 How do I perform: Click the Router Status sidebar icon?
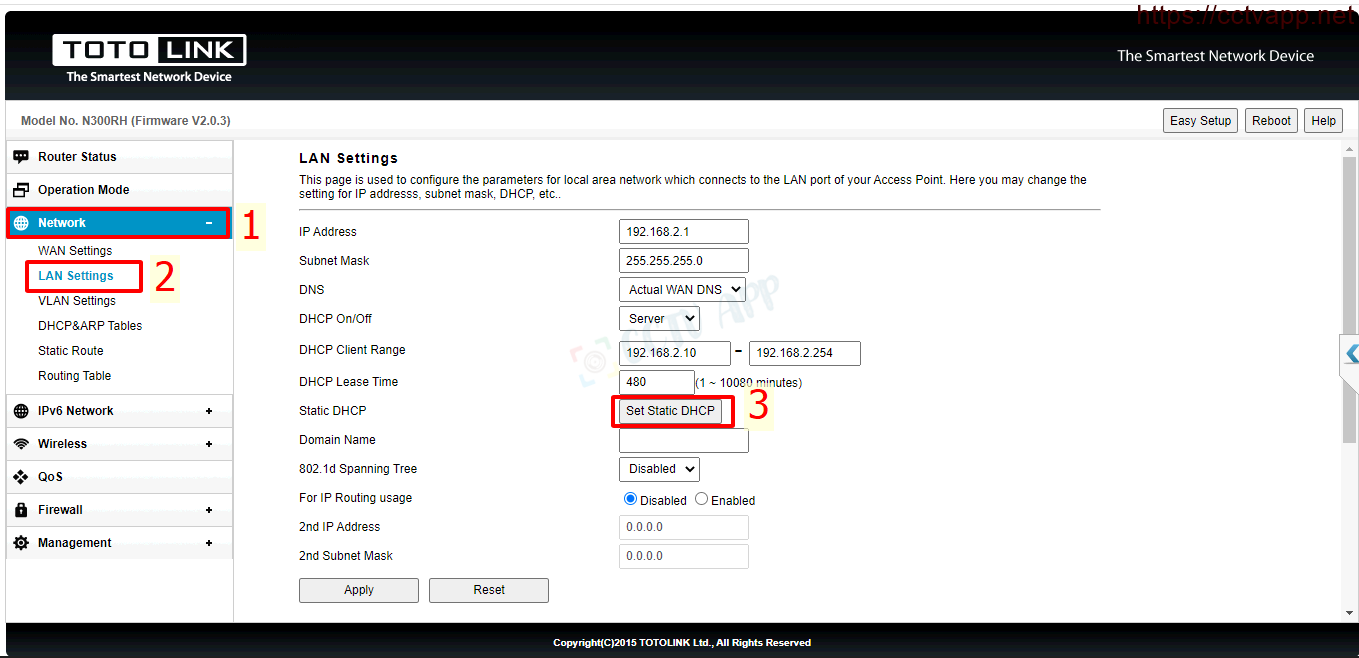tap(21, 157)
